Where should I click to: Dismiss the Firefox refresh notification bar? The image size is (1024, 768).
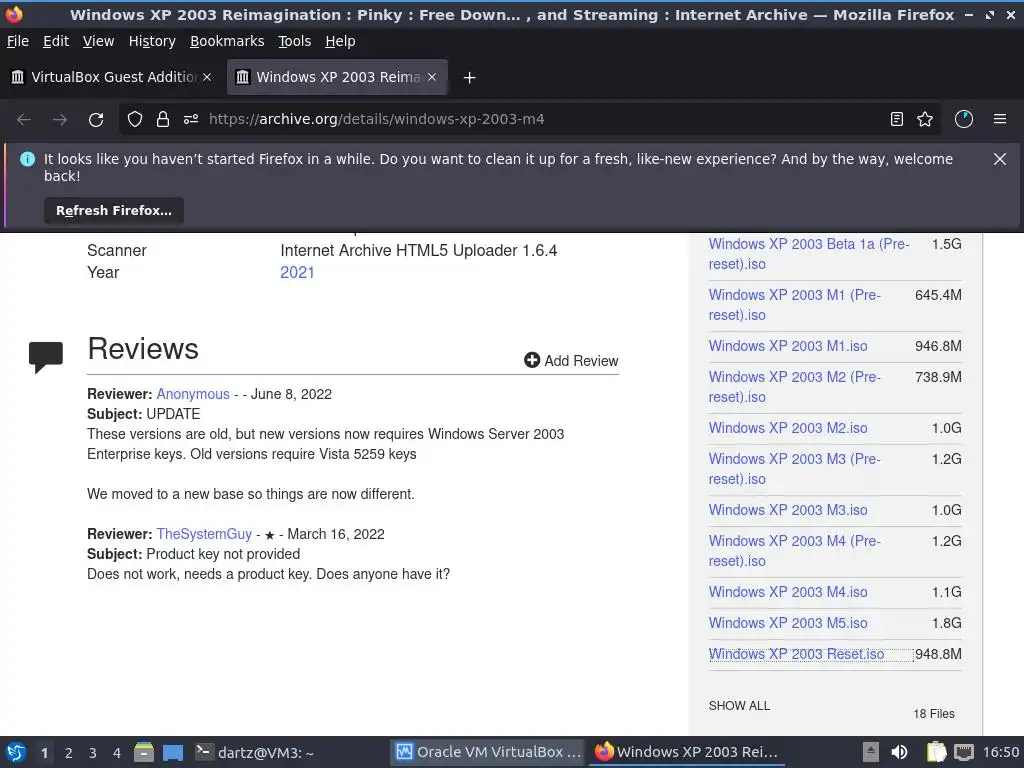1000,159
